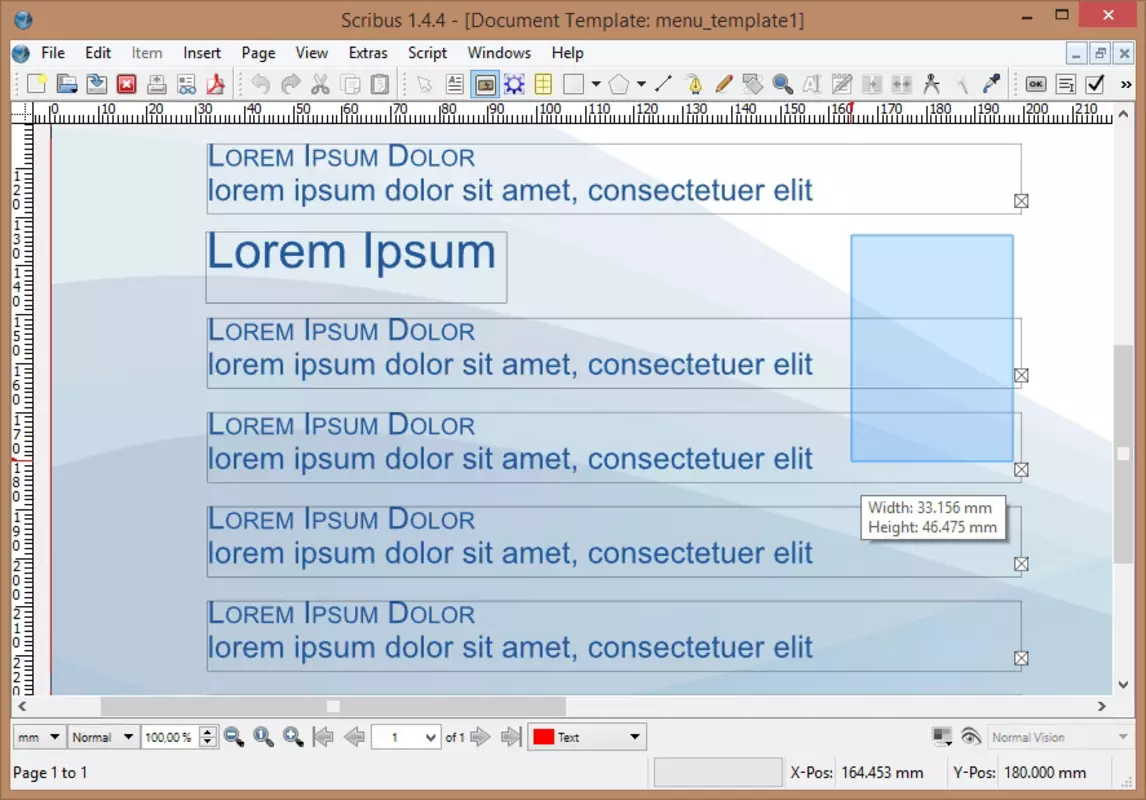Viewport: 1146px width, 800px height.
Task: Paste from clipboard icon
Action: pyautogui.click(x=380, y=84)
